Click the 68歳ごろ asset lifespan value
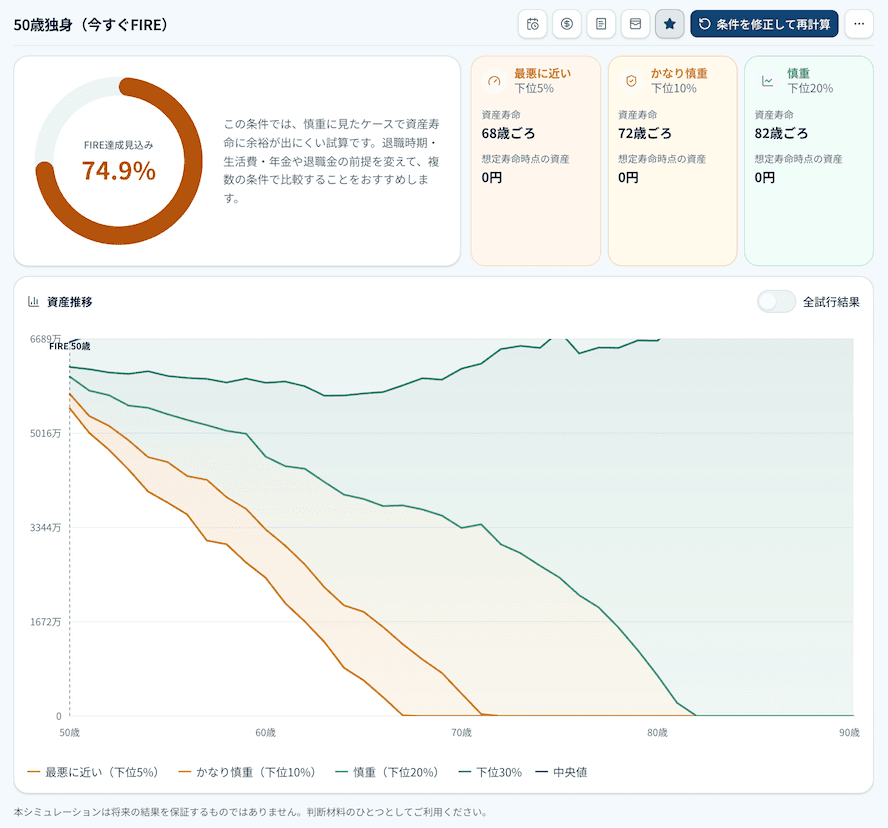Viewport: 888px width, 828px height. click(508, 134)
